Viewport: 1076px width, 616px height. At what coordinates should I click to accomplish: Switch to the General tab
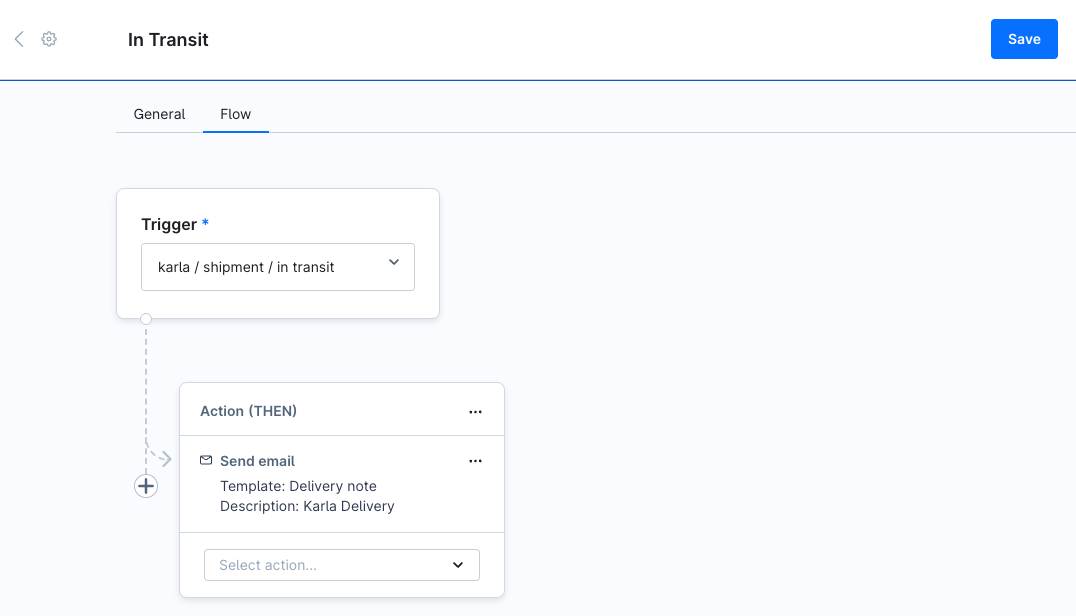[158, 114]
